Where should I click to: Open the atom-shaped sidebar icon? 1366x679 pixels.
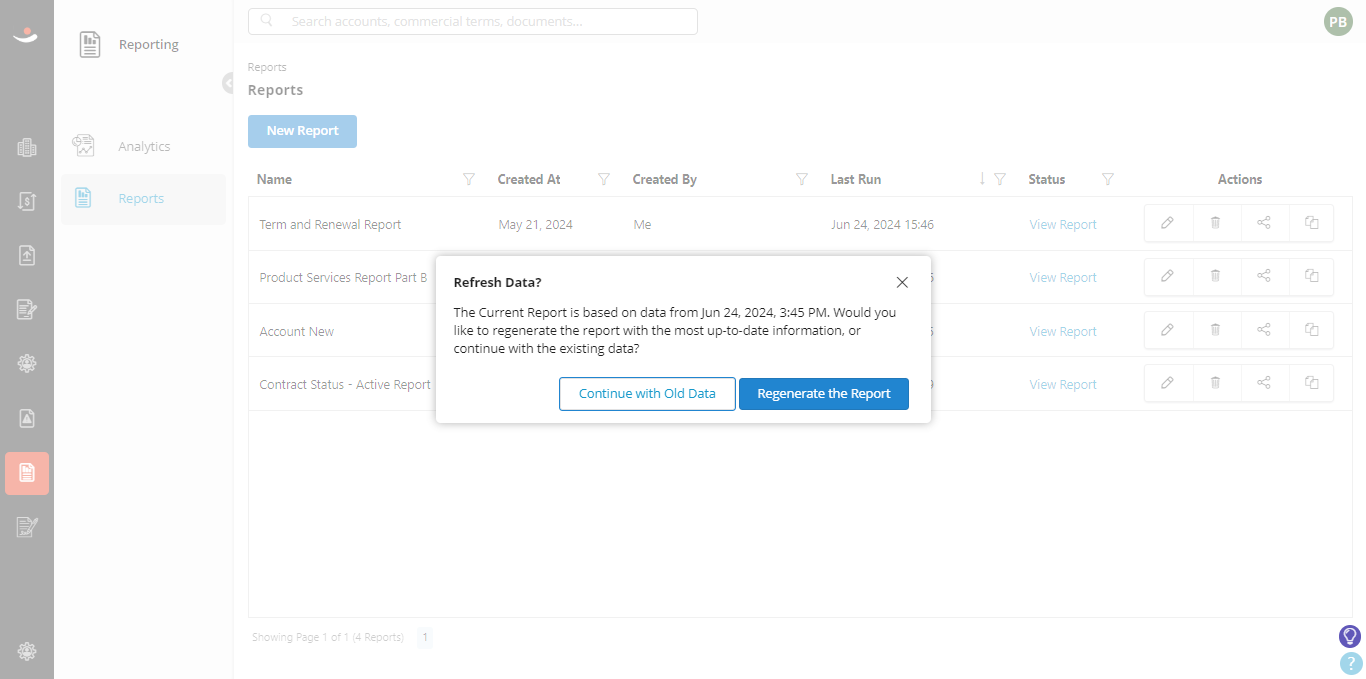[27, 363]
